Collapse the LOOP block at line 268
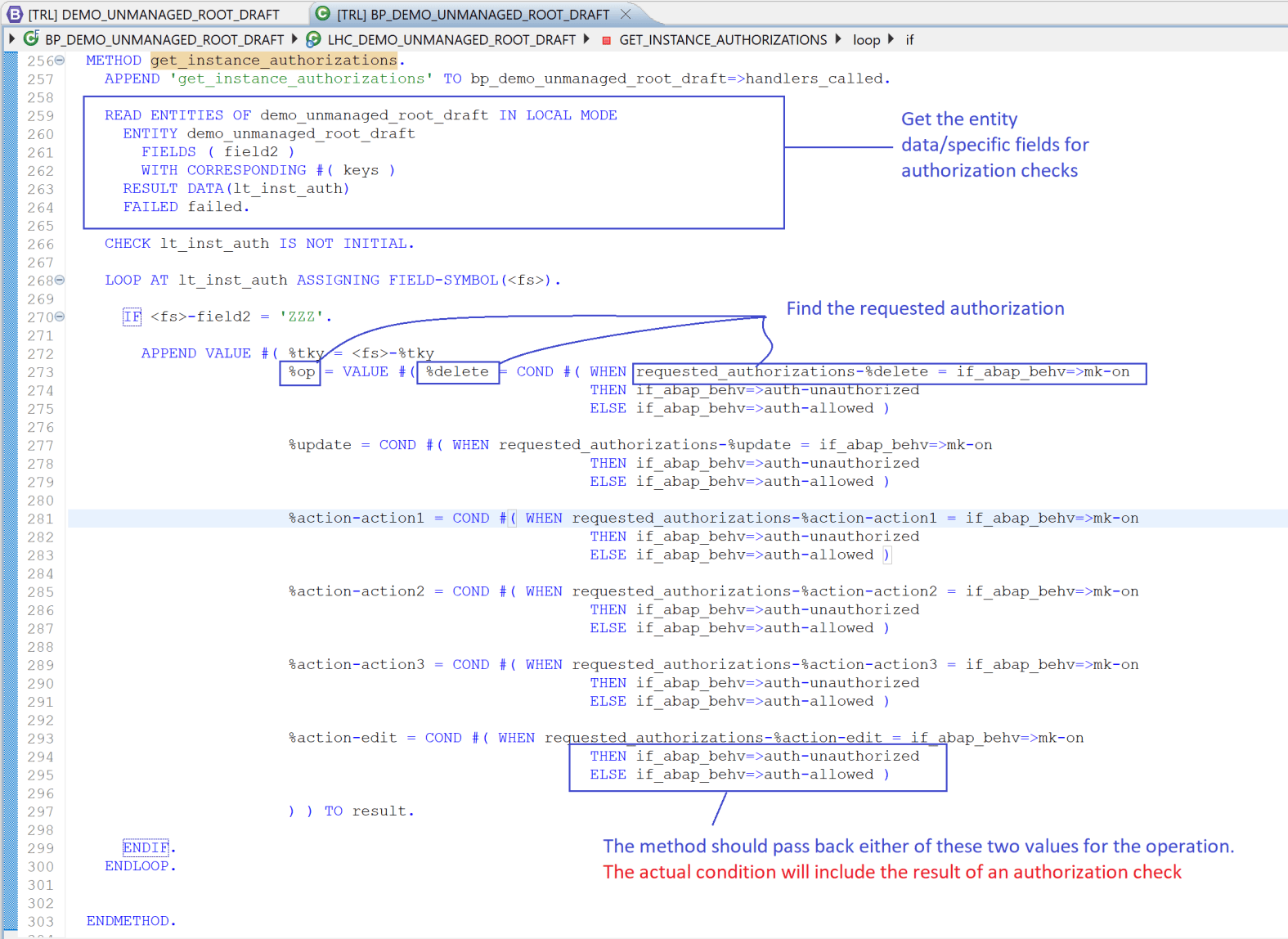This screenshot has width=1288, height=939. coord(60,280)
